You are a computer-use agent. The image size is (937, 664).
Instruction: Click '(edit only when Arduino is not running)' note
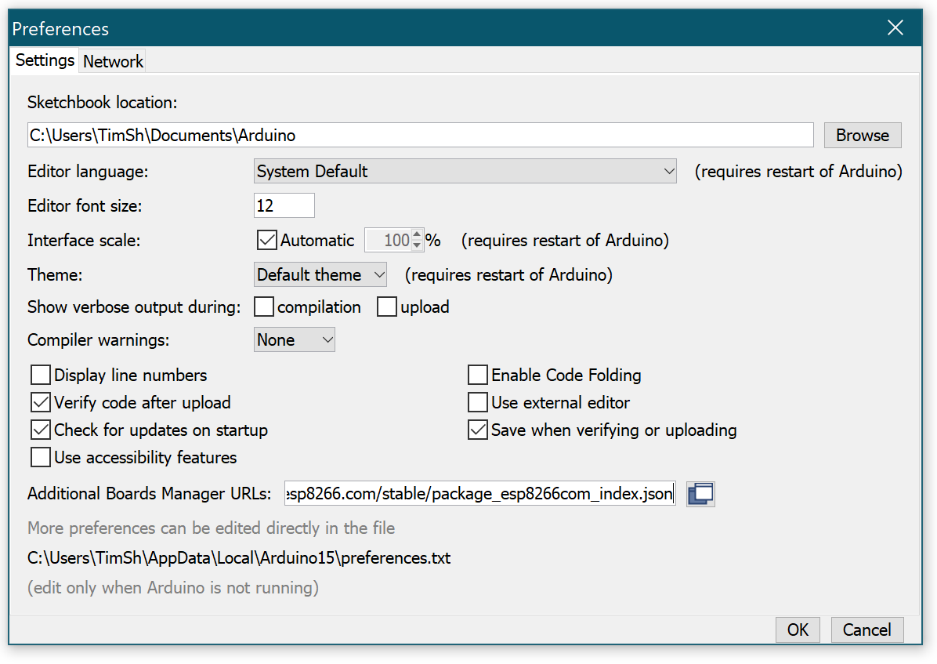pyautogui.click(x=173, y=588)
